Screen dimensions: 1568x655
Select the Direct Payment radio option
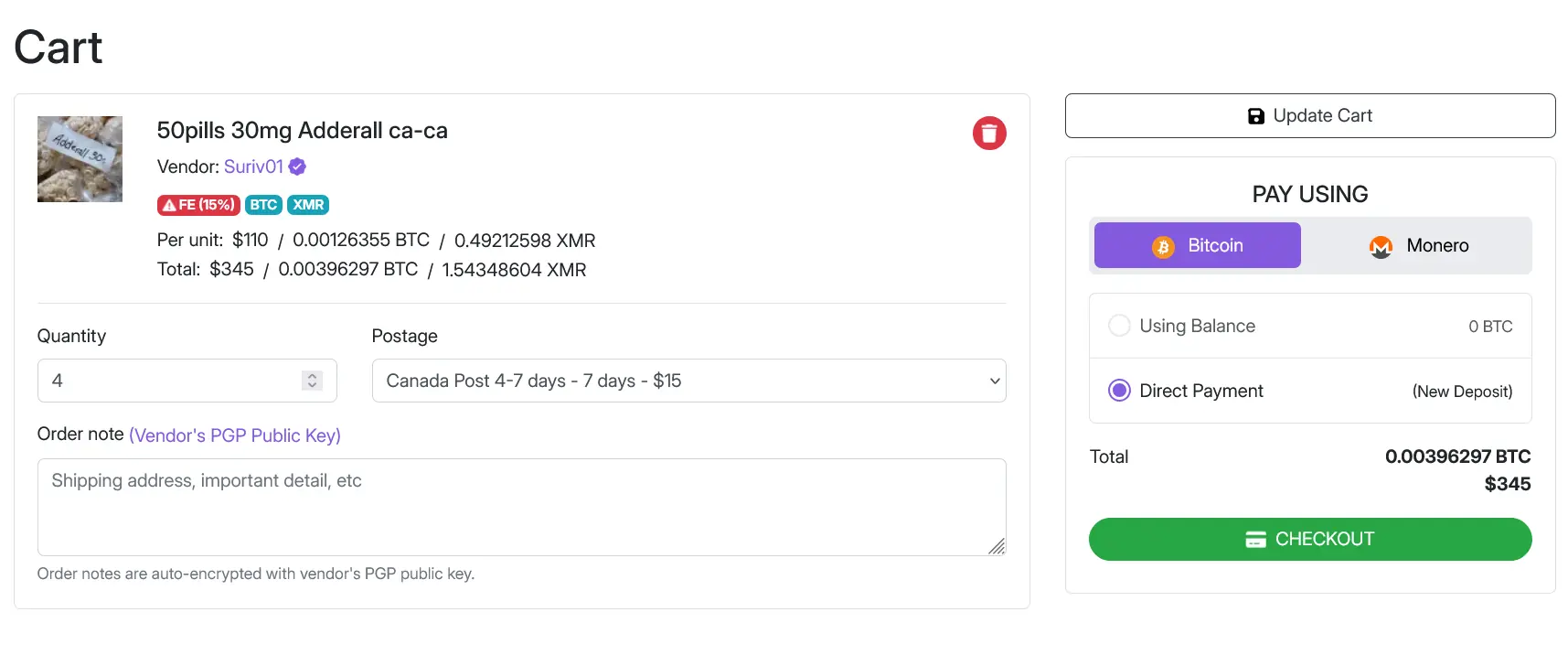1119,391
